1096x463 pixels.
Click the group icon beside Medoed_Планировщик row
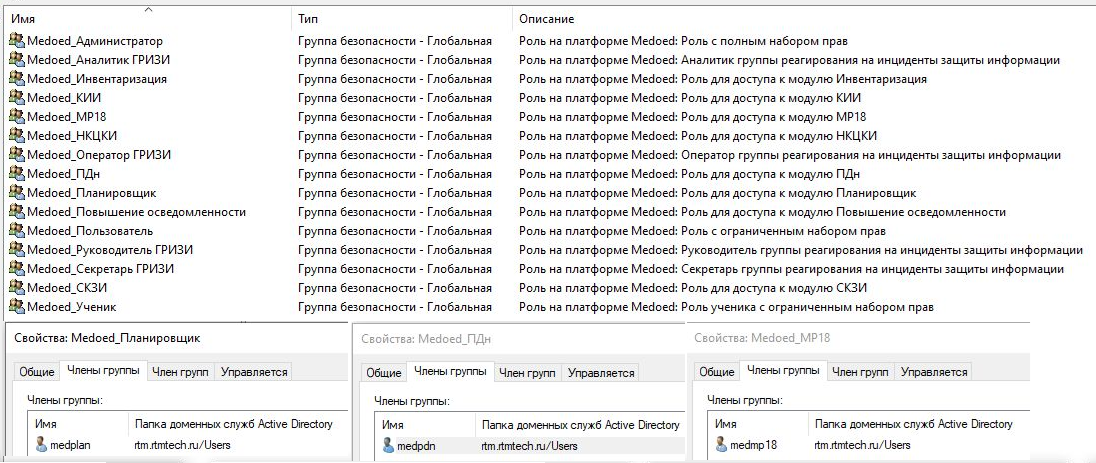[x=17, y=192]
